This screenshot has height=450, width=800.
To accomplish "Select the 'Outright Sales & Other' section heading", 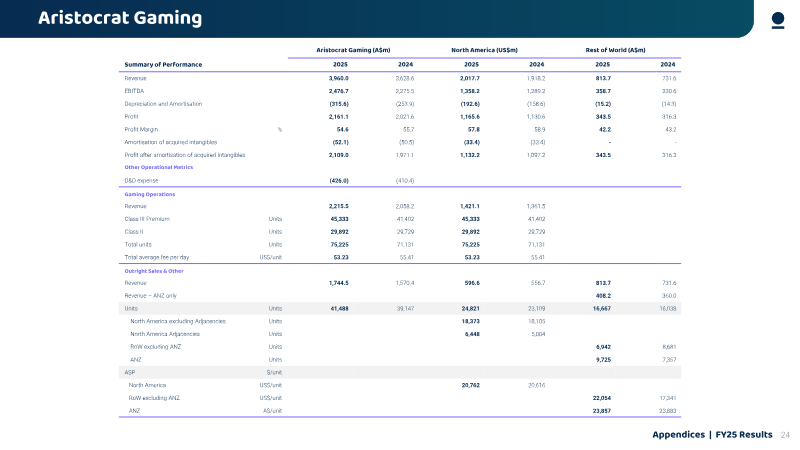I will click(x=154, y=271).
